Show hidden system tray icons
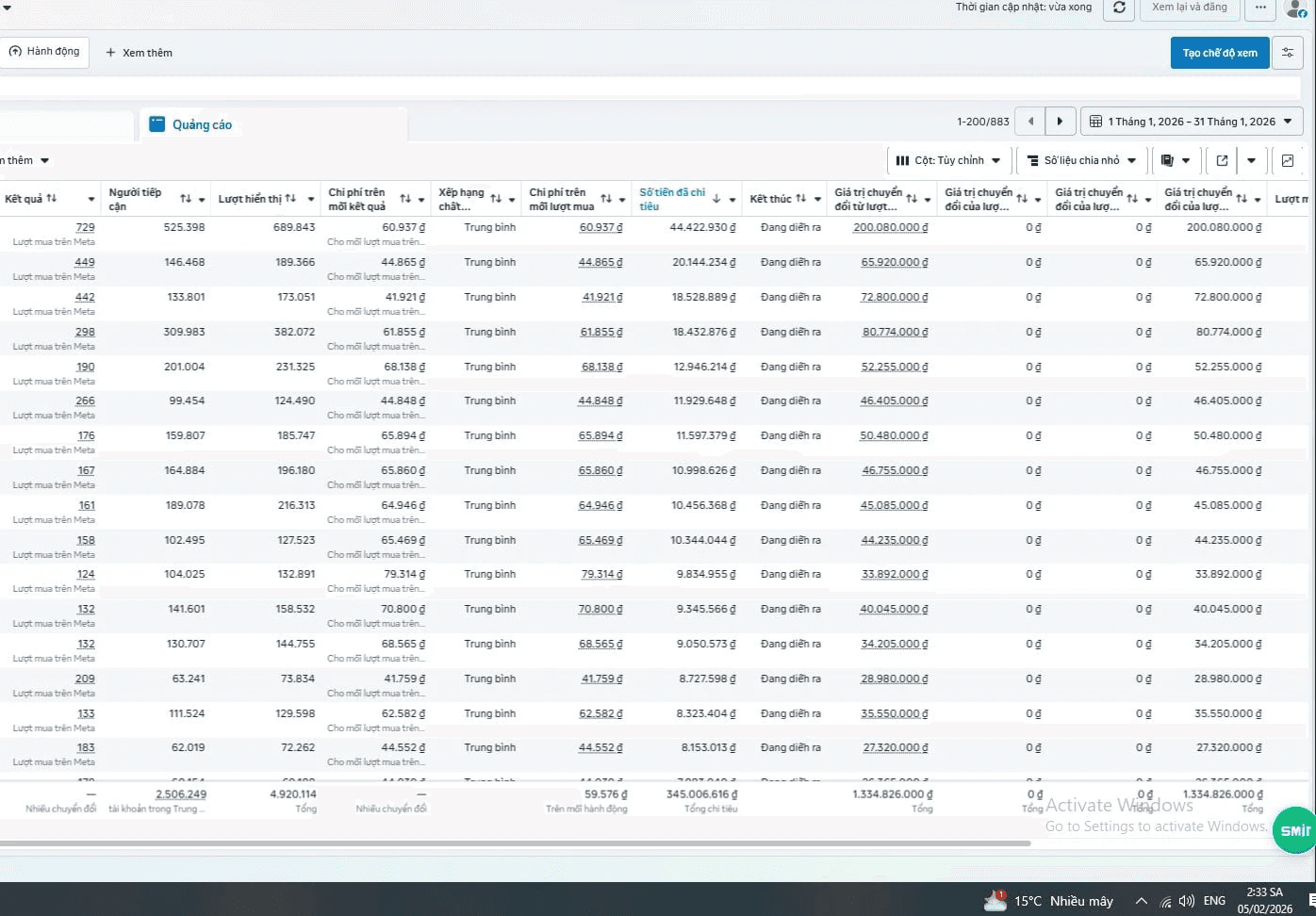 click(x=1142, y=901)
